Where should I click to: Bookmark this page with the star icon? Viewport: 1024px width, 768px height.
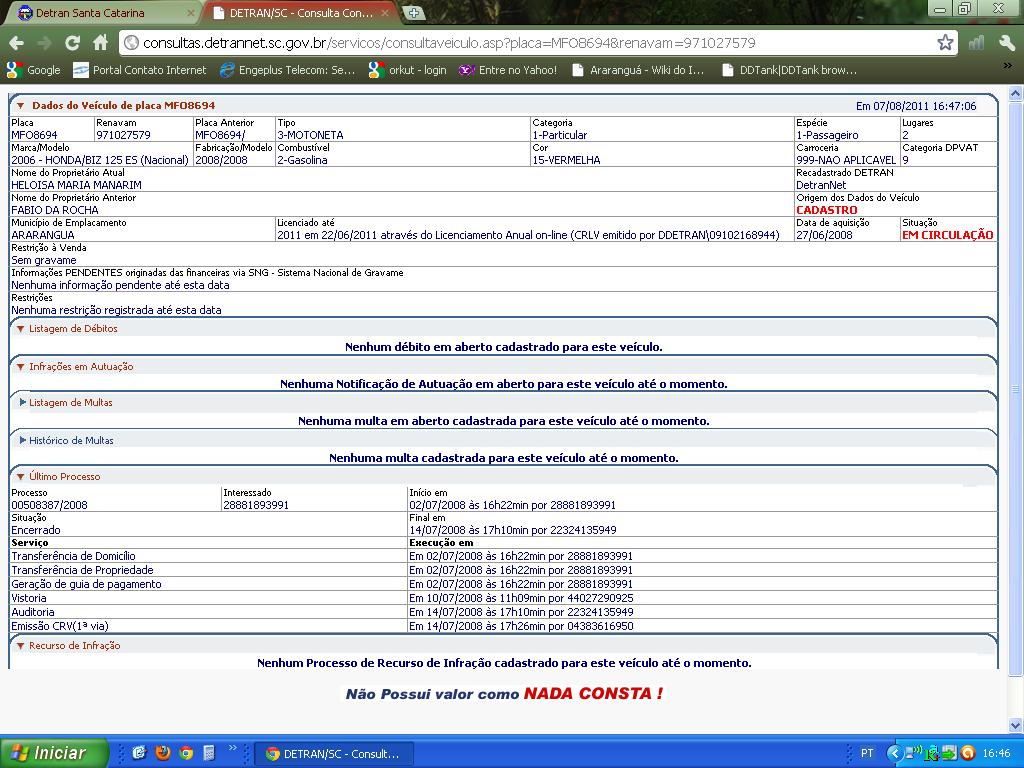coord(945,43)
